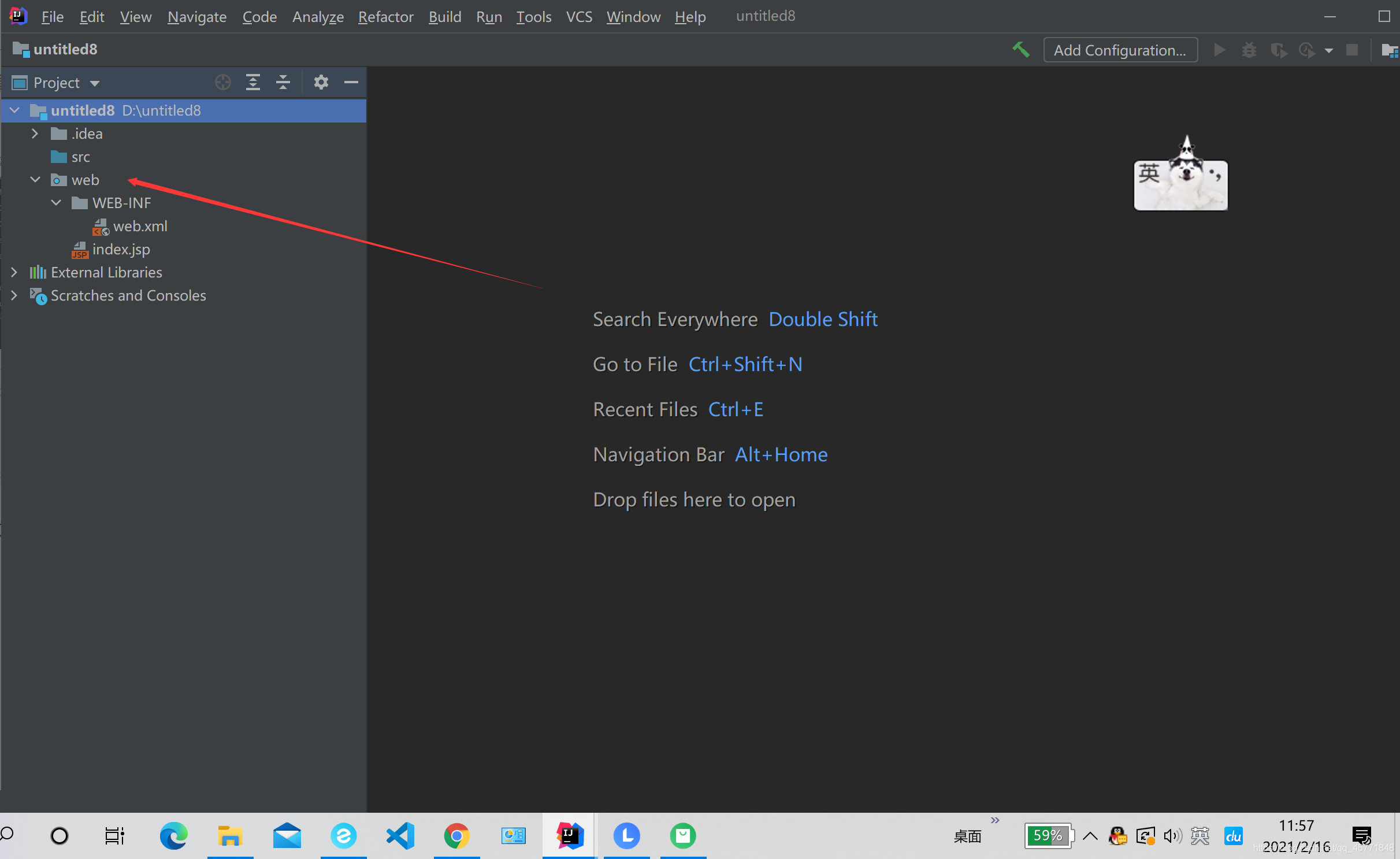This screenshot has height=859, width=1400.
Task: Open the VCS menu
Action: 578,17
